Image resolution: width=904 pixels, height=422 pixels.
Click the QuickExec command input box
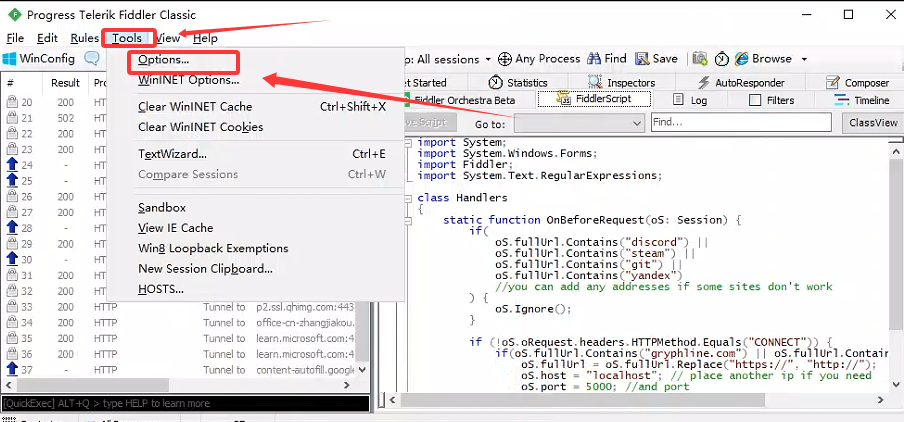coord(185,403)
